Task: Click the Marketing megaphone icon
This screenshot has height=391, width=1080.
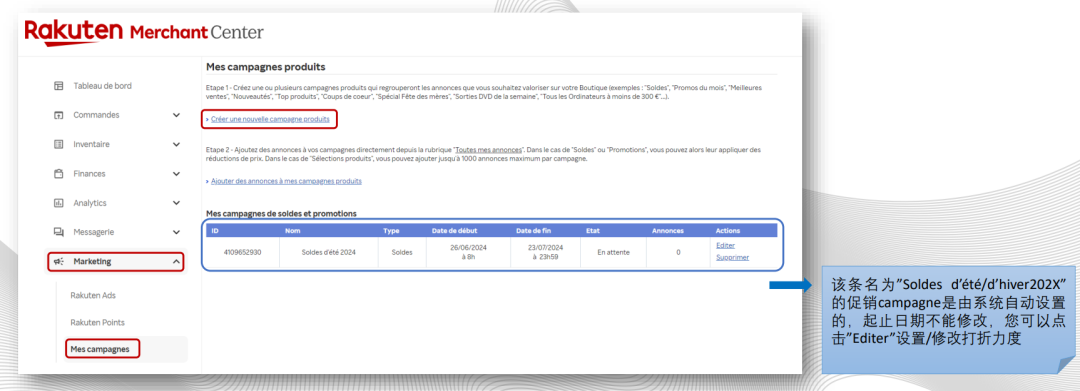Action: (x=59, y=262)
